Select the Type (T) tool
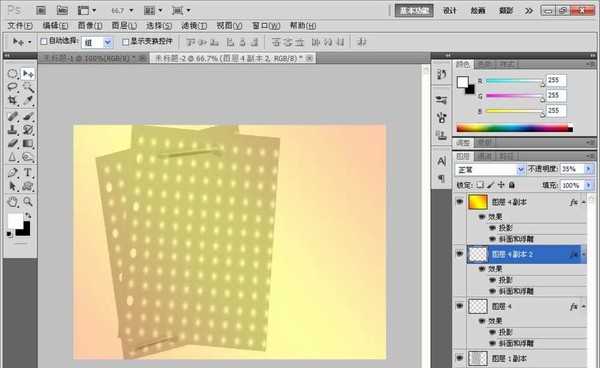This screenshot has height=368, width=600. [28, 173]
